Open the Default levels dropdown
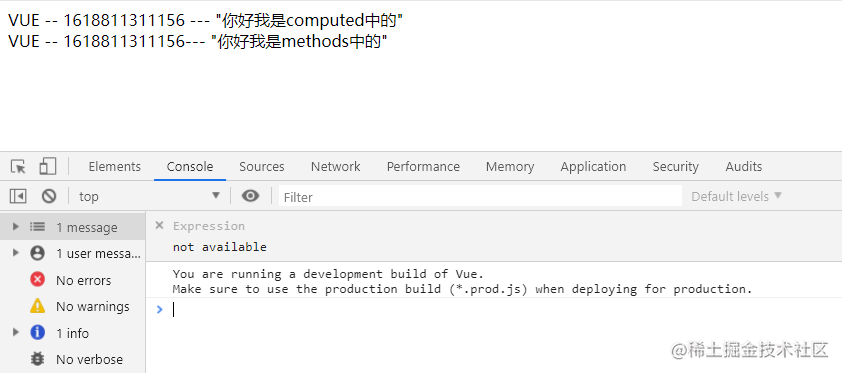Viewport: 842px width, 373px height. click(x=736, y=196)
